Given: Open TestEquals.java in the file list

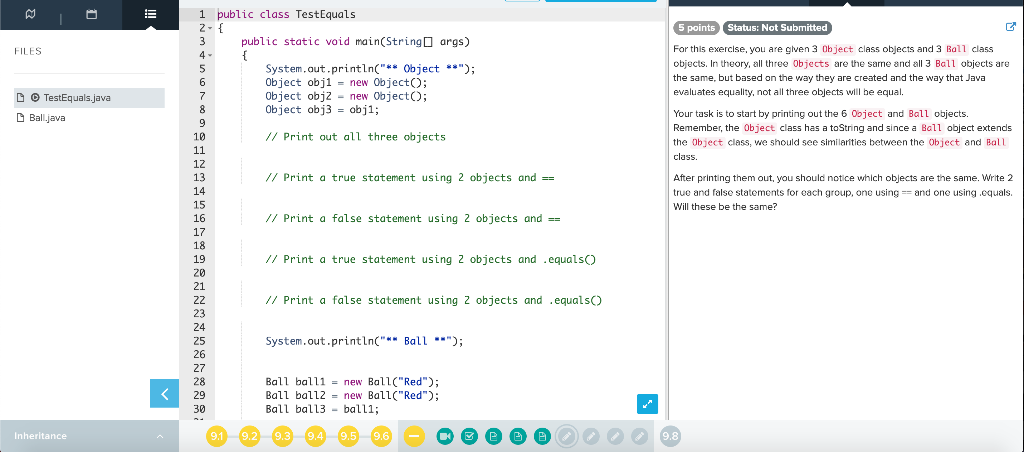Looking at the screenshot, I should click(89, 98).
